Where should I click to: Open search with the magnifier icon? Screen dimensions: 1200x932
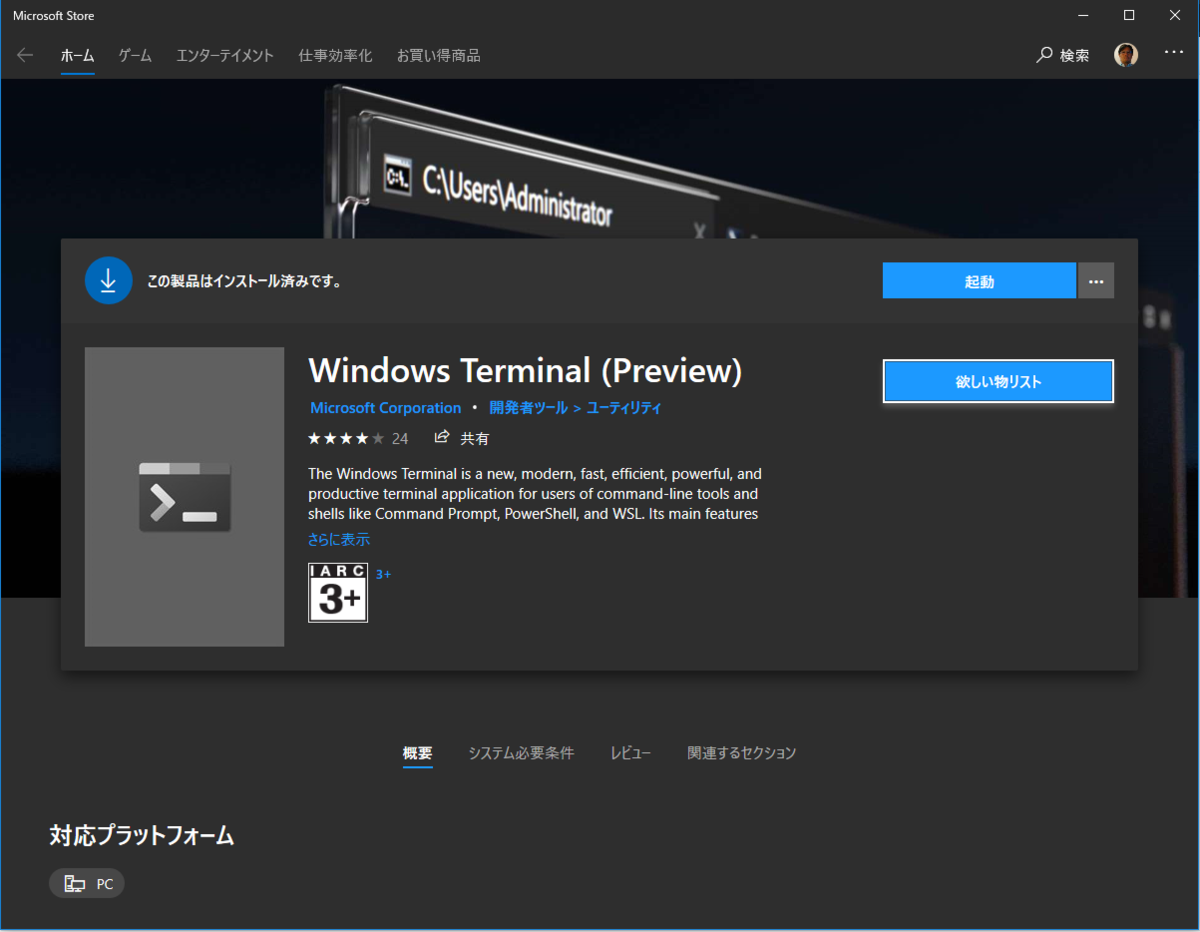point(1044,55)
